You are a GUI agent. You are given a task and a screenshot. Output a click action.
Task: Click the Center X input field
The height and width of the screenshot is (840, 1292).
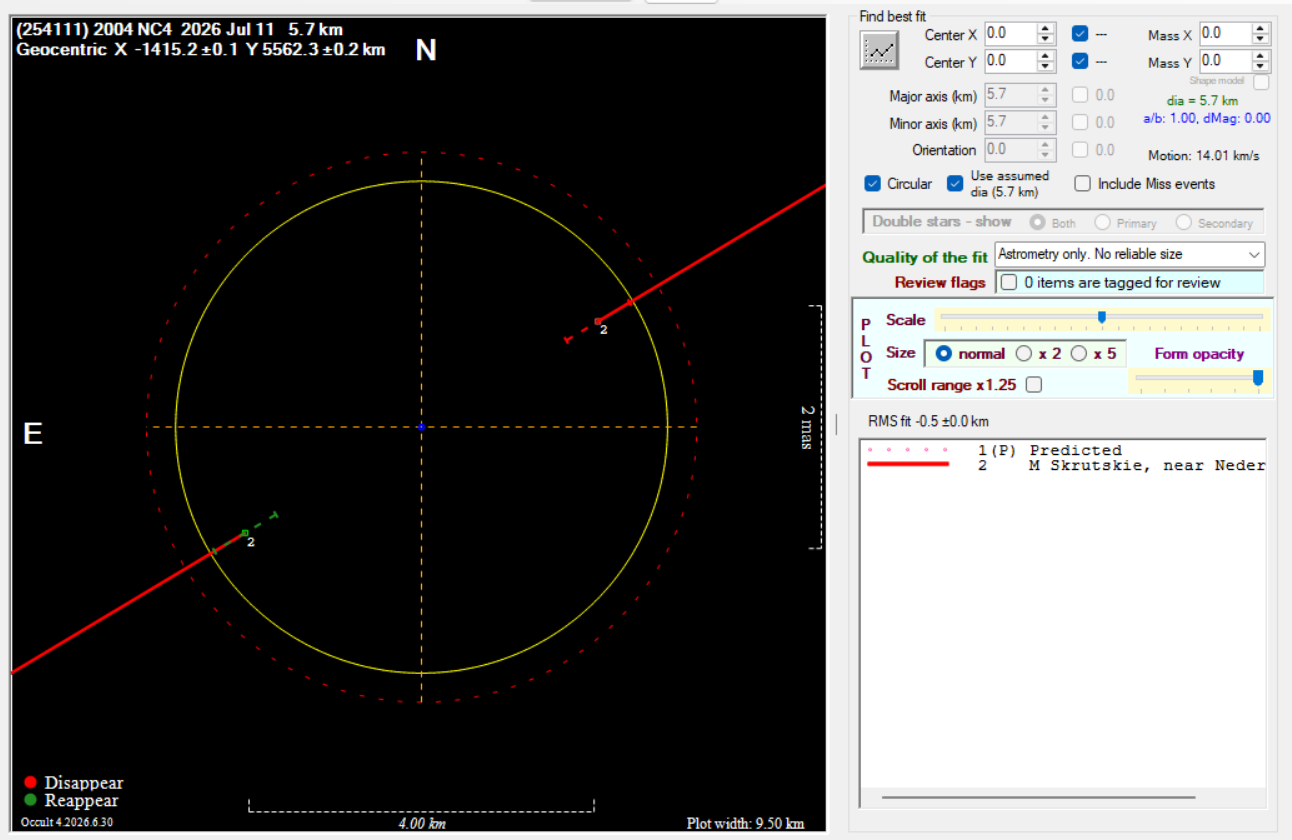coord(1010,33)
